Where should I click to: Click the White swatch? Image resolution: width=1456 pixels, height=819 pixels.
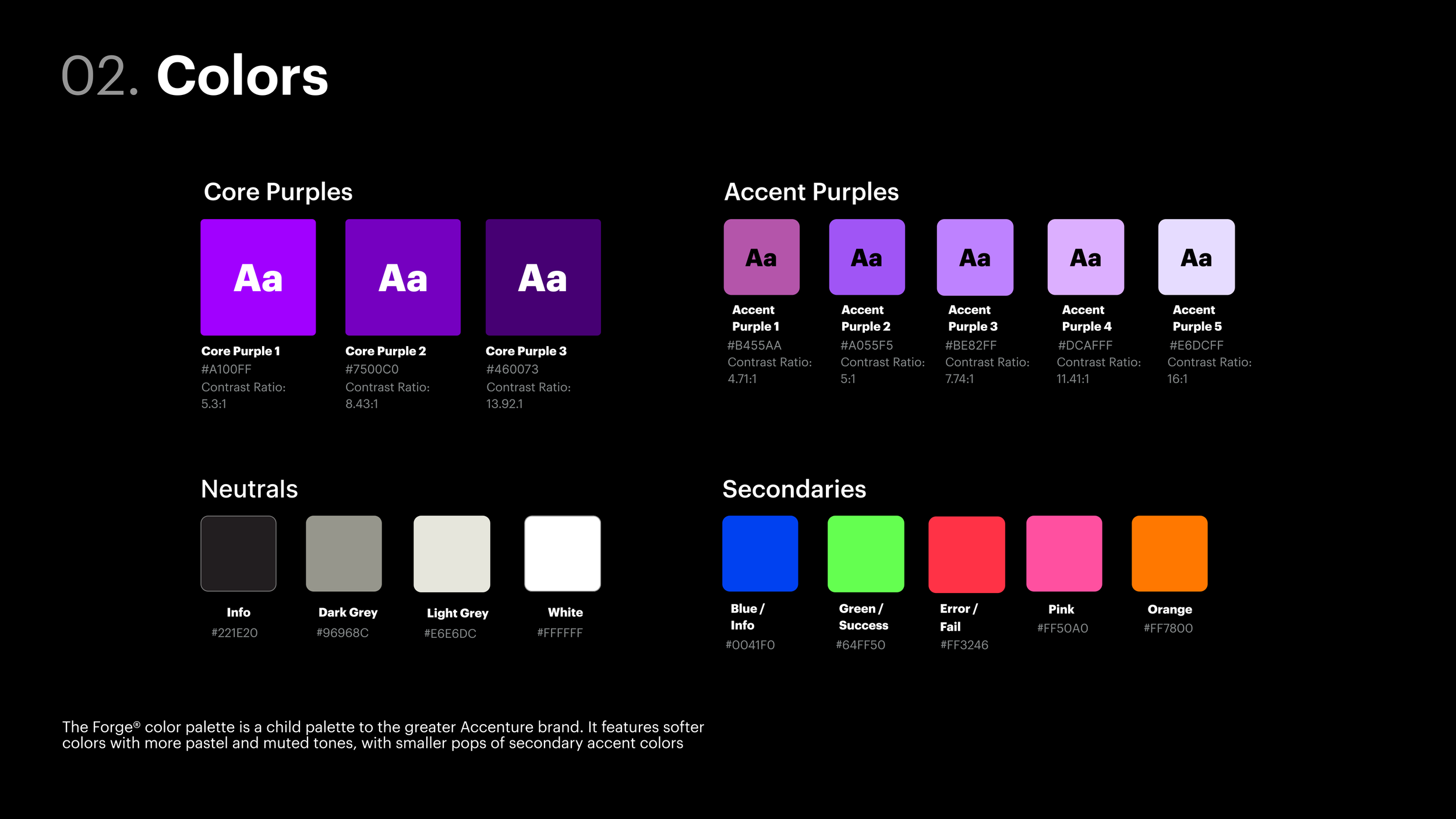click(x=563, y=553)
